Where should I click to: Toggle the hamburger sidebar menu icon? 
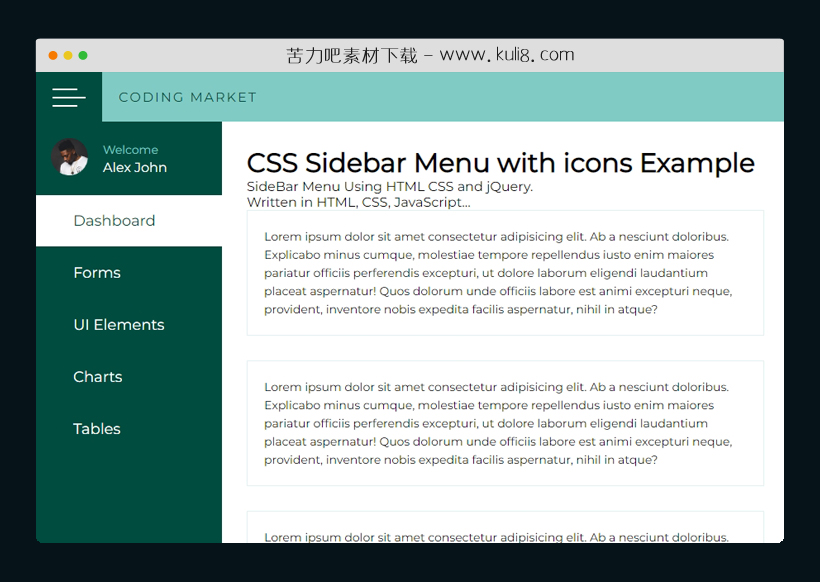point(68,97)
